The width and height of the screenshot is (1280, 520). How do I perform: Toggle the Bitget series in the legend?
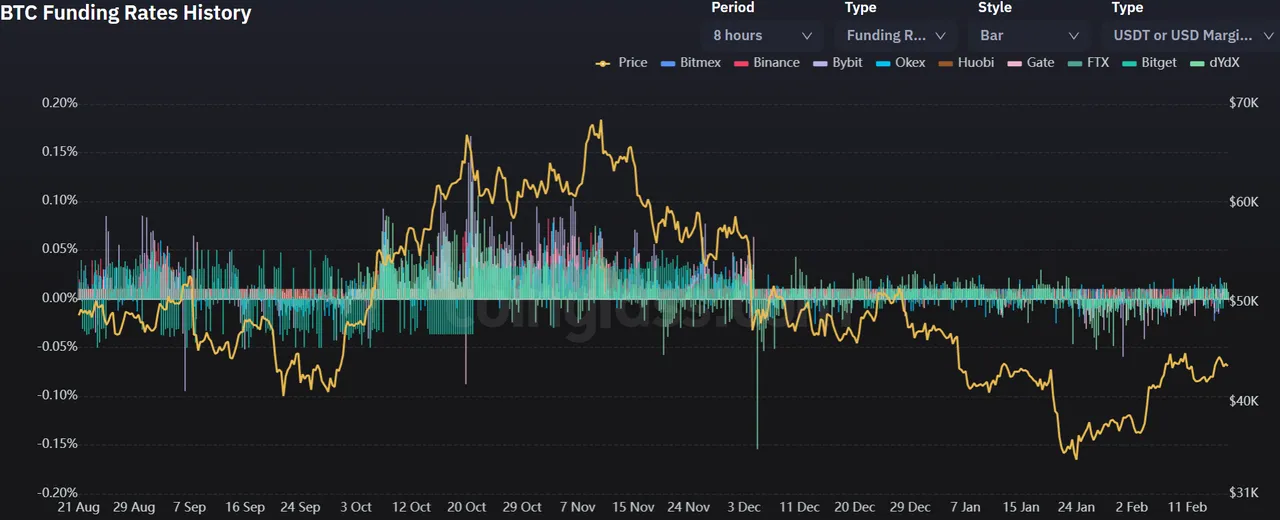coord(1149,62)
